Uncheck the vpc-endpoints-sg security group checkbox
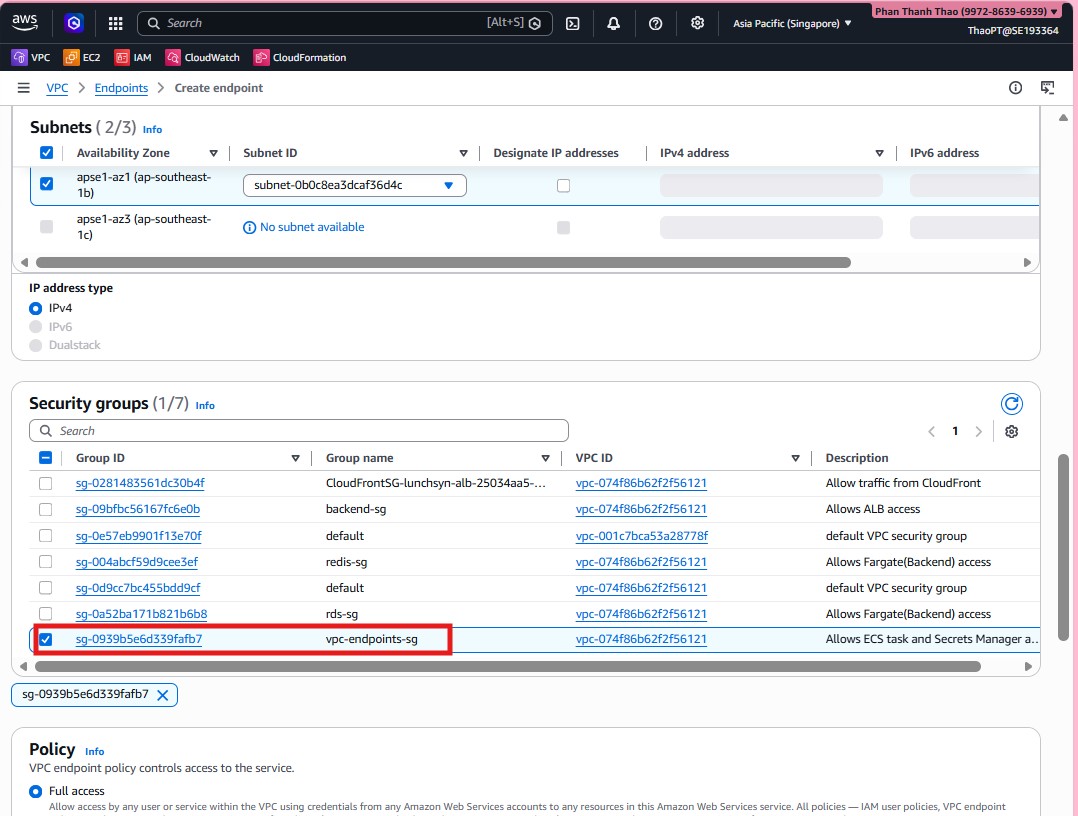Viewport: 1078px width, 816px height. click(45, 639)
